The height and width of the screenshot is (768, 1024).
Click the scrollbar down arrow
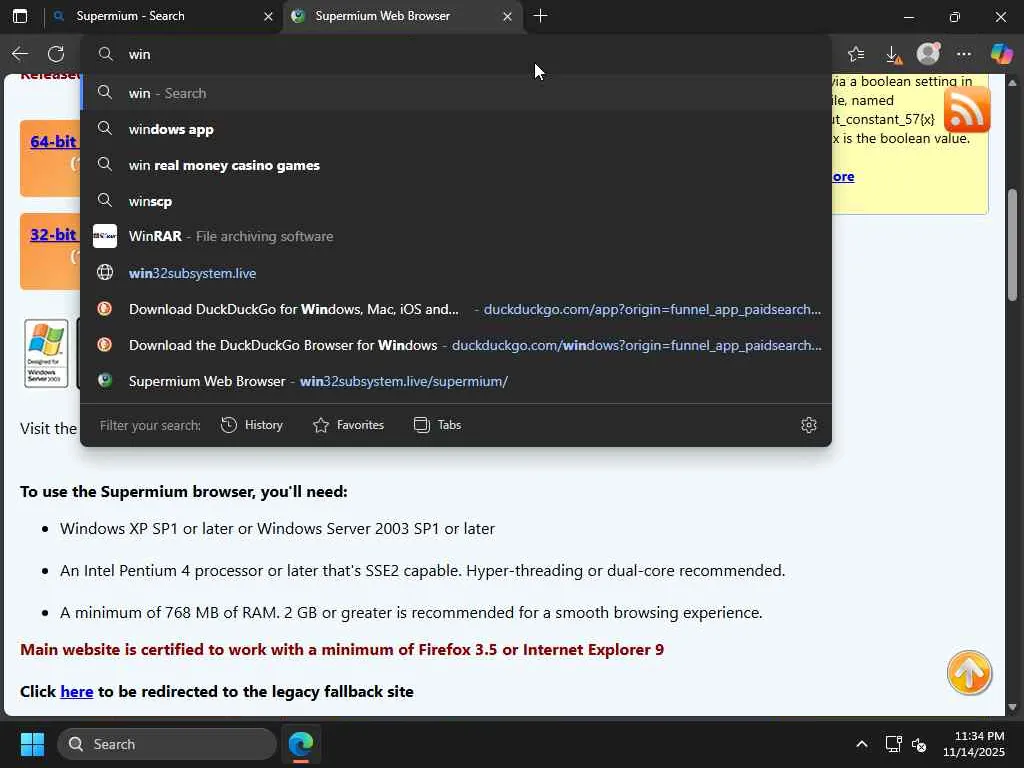[1013, 707]
